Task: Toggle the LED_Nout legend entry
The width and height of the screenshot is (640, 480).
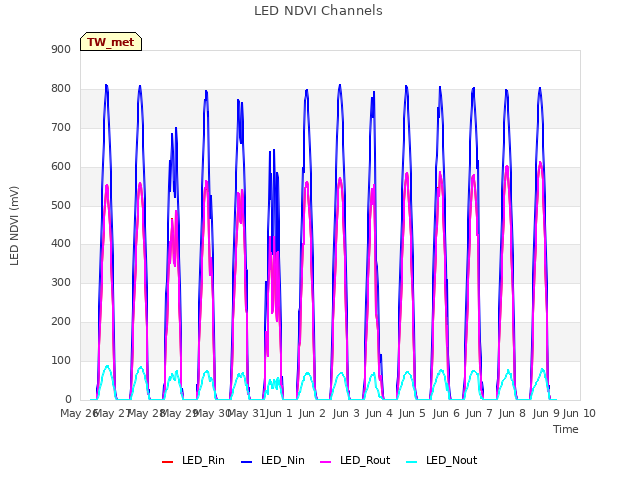Action: 442,460
